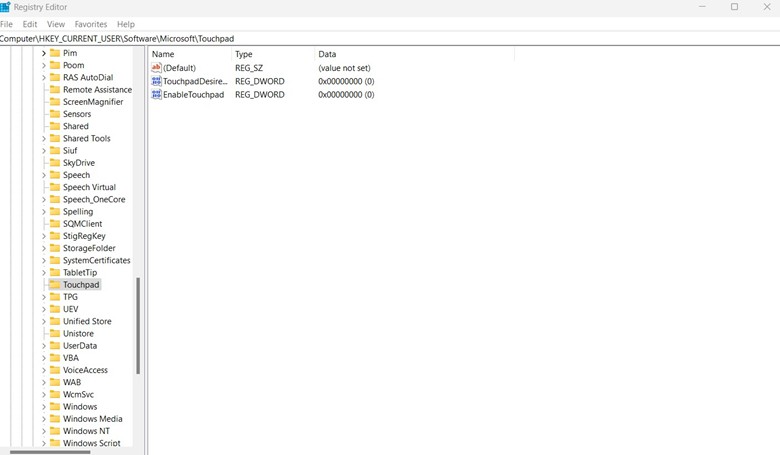Image resolution: width=780 pixels, height=455 pixels.
Task: Expand the Siuf key
Action: (x=44, y=150)
